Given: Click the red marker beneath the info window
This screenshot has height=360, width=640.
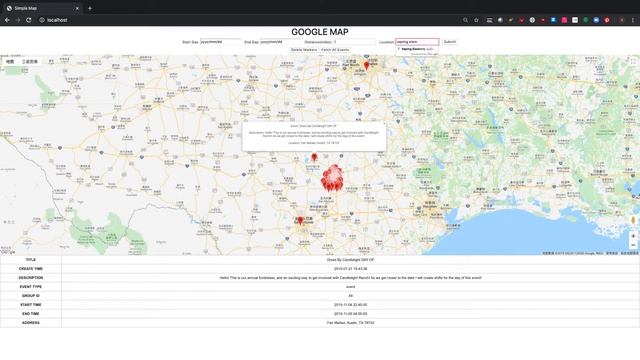Looking at the screenshot, I should (x=314, y=157).
